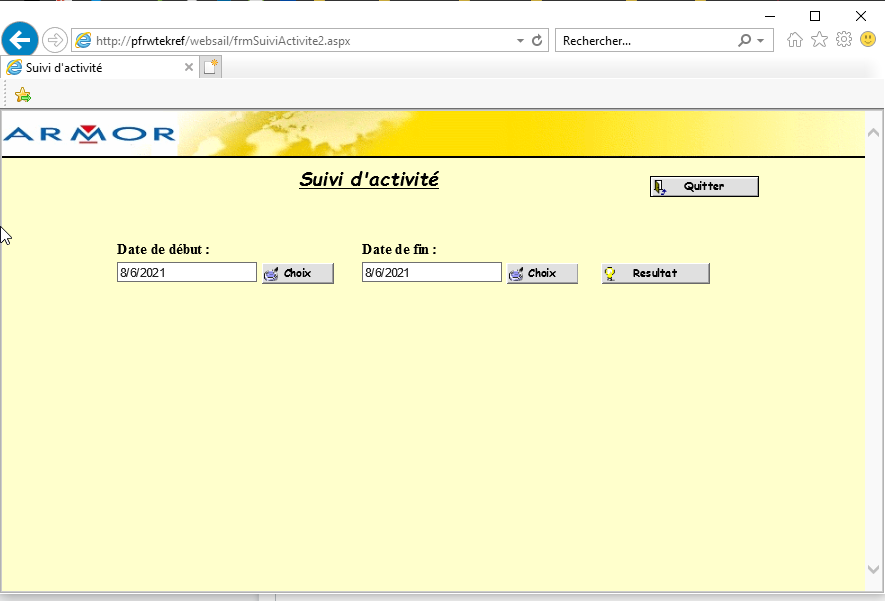Open the search provider dropdown arrow
The height and width of the screenshot is (601, 885).
coord(761,41)
